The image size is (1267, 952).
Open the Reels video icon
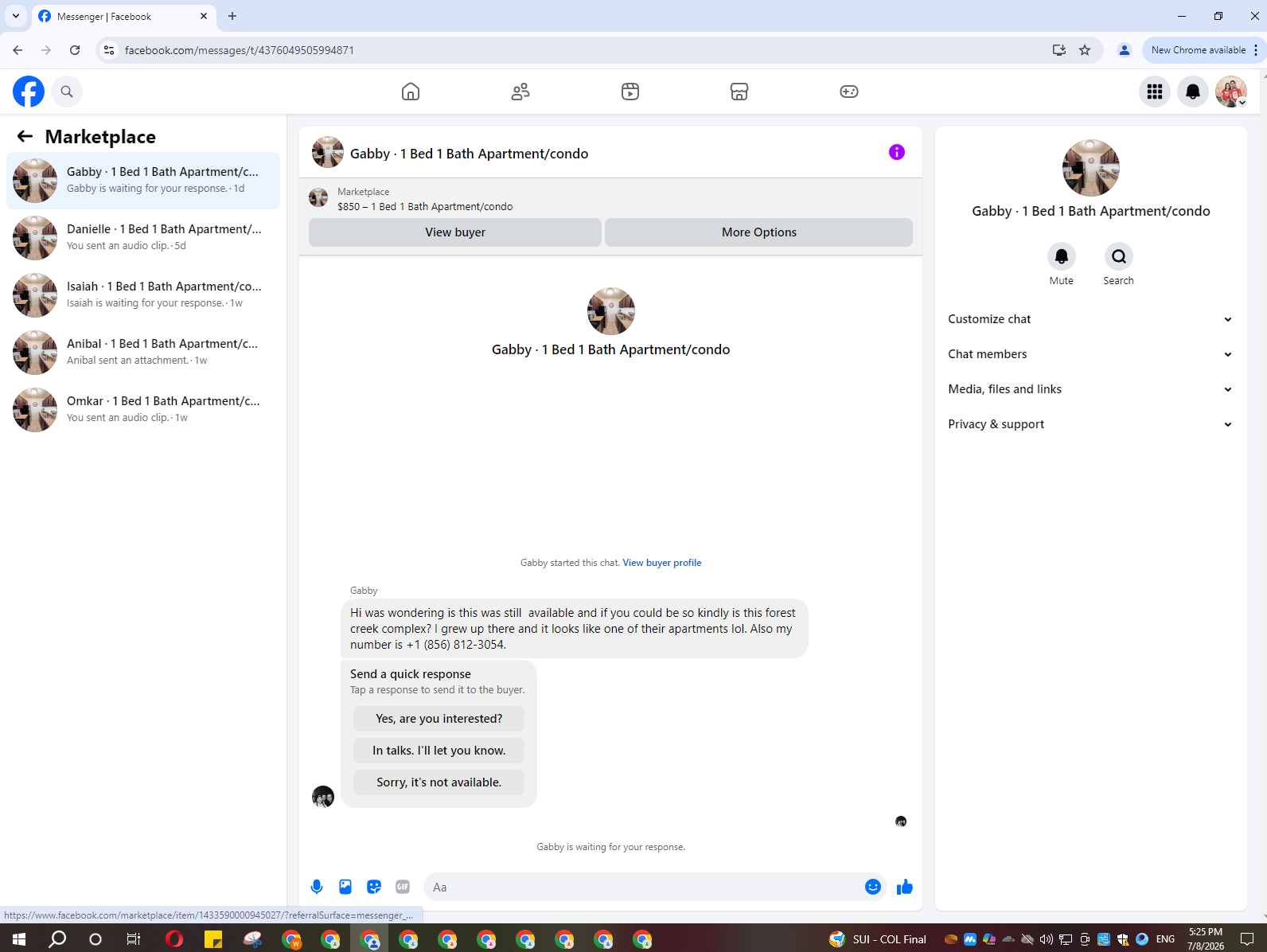[x=630, y=92]
